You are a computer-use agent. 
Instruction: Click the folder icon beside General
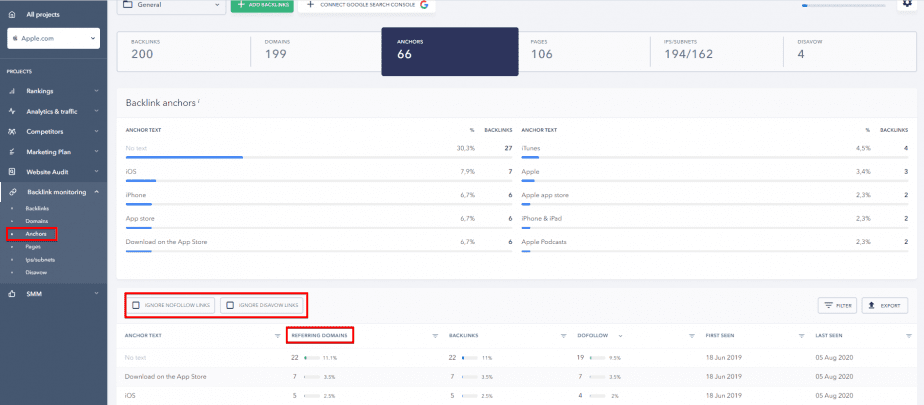[129, 5]
